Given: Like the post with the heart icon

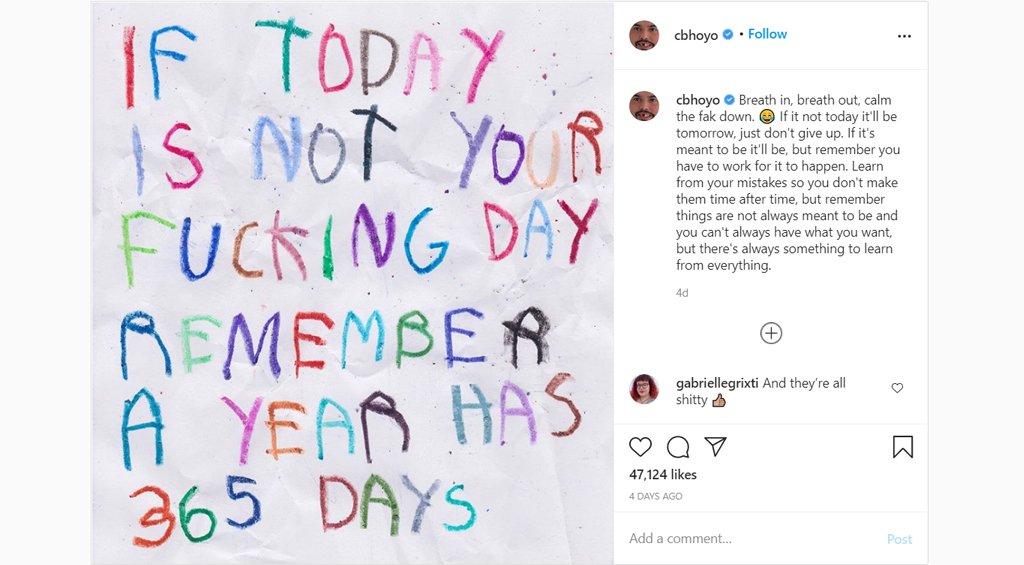Looking at the screenshot, I should click(x=640, y=447).
